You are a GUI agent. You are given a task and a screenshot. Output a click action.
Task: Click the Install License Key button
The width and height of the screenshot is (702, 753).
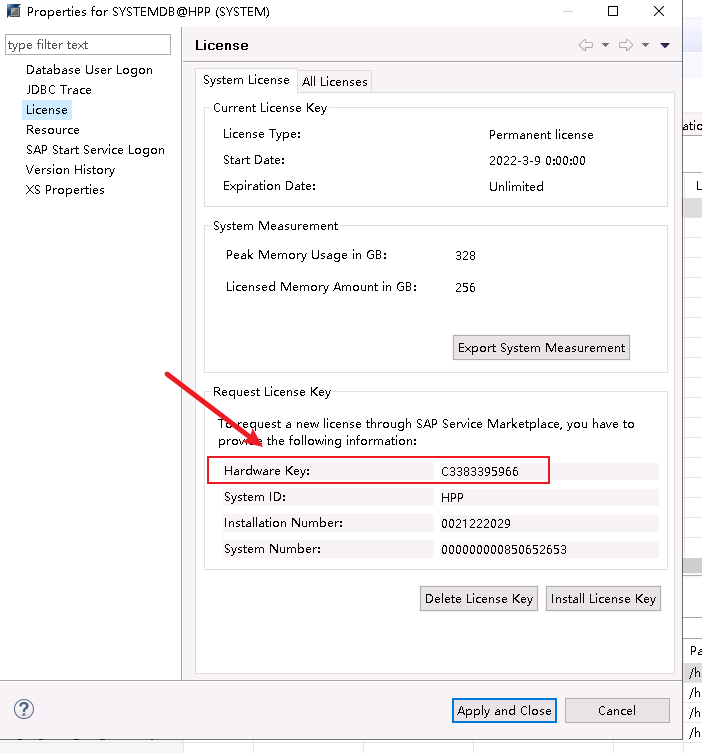pos(603,598)
